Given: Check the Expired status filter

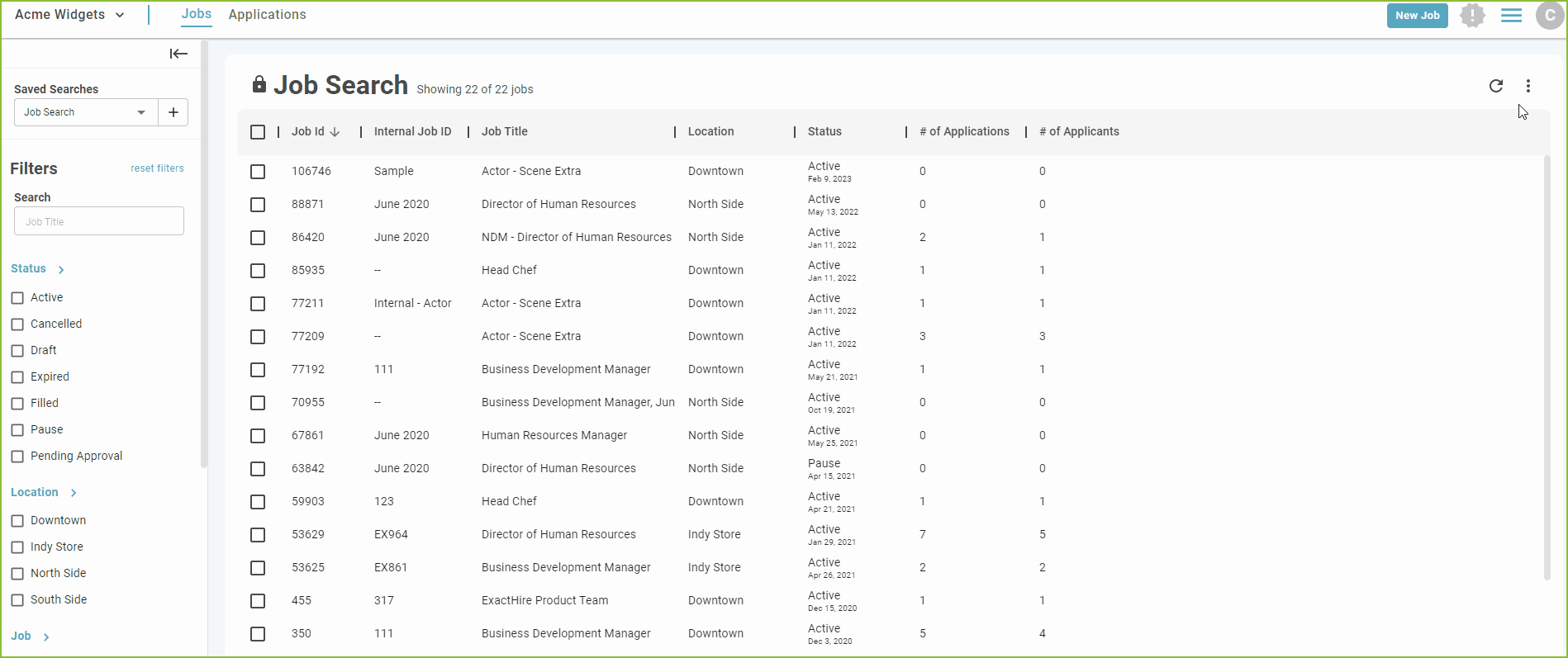Looking at the screenshot, I should pyautogui.click(x=17, y=377).
